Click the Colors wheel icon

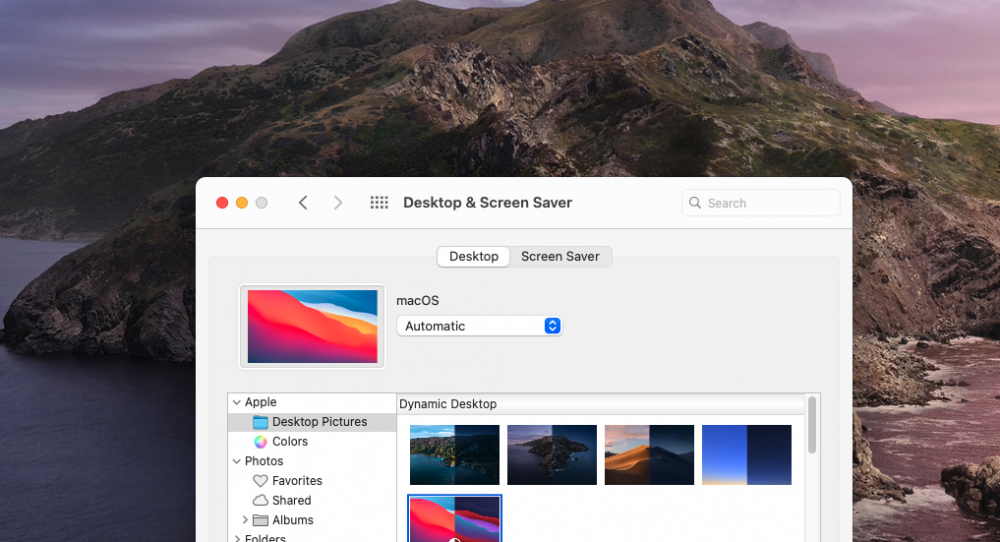[260, 442]
